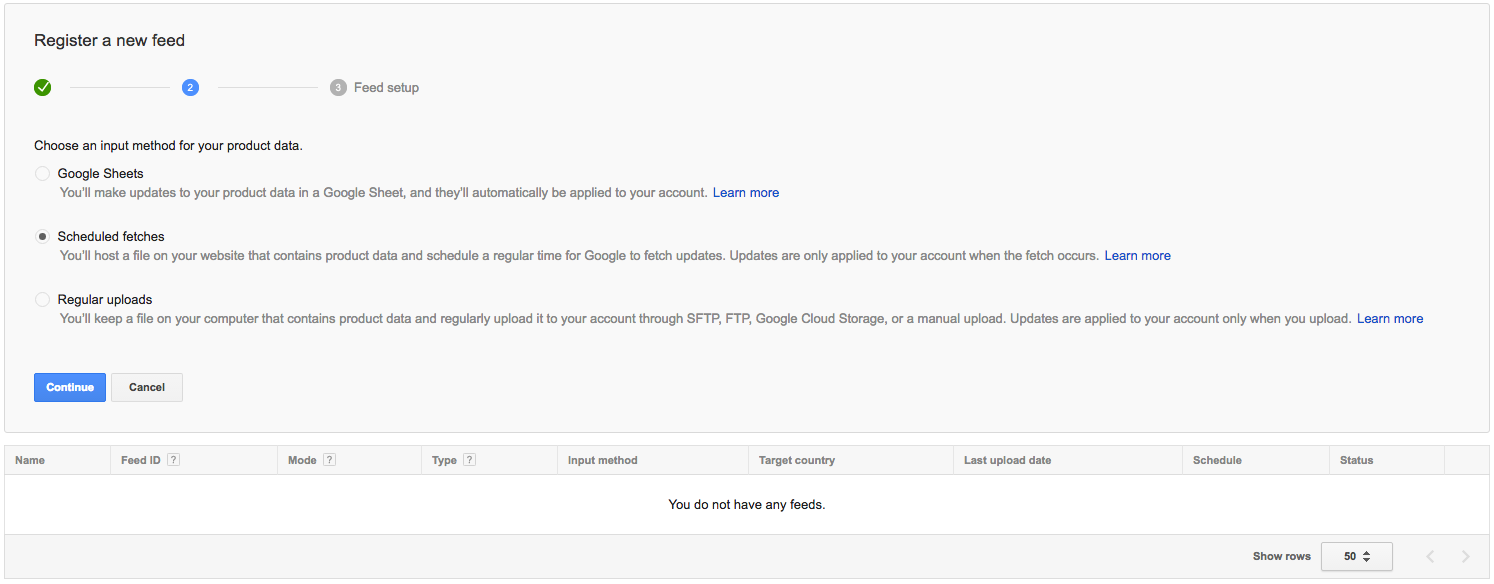This screenshot has height=584, width=1494.
Task: Go to the previous page arrow
Action: click(1430, 556)
